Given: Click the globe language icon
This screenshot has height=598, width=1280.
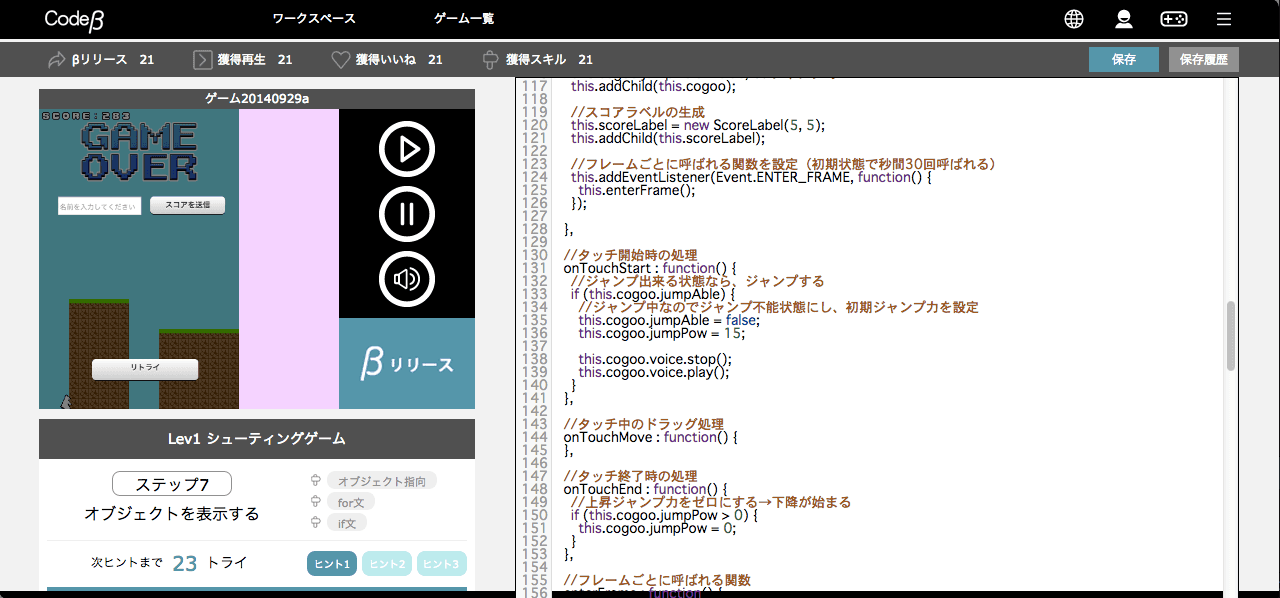Looking at the screenshot, I should tap(1074, 19).
